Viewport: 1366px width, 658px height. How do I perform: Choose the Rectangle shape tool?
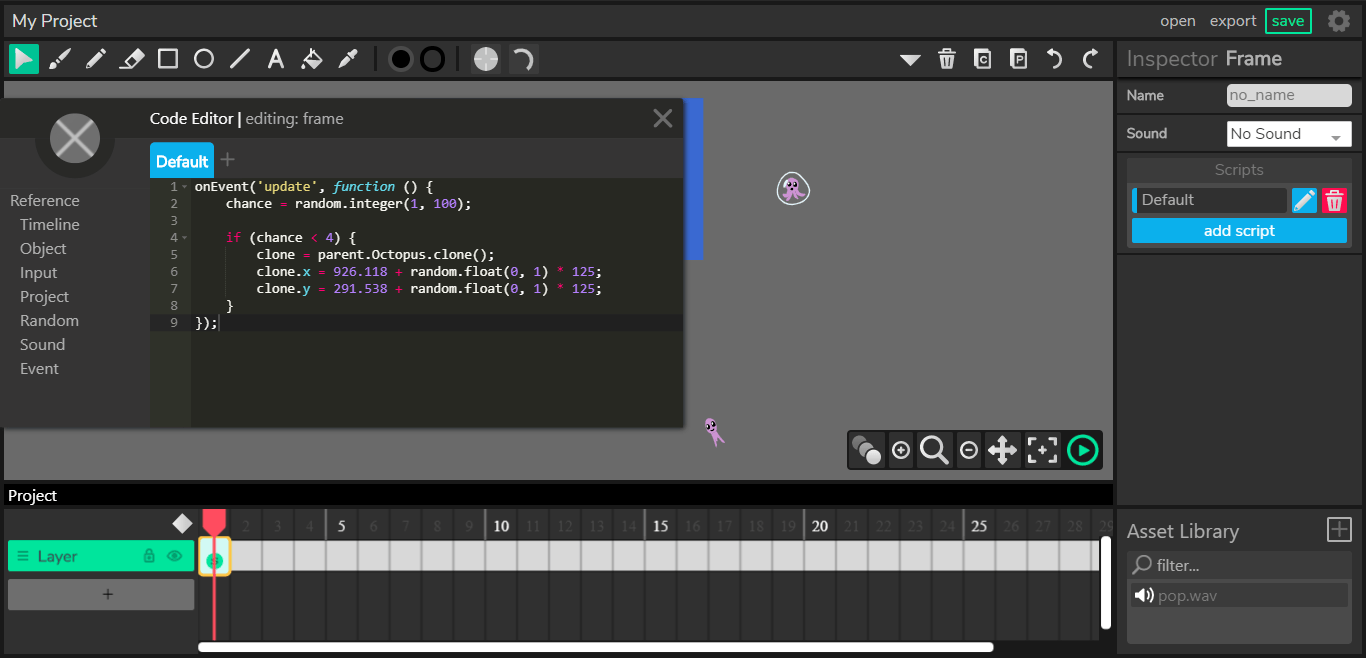click(168, 59)
